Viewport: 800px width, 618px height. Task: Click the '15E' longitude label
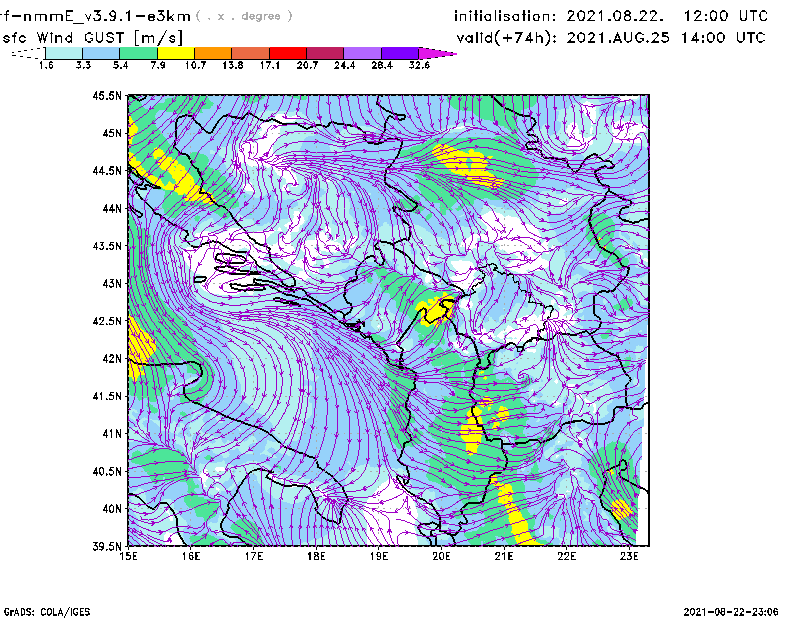click(x=128, y=556)
